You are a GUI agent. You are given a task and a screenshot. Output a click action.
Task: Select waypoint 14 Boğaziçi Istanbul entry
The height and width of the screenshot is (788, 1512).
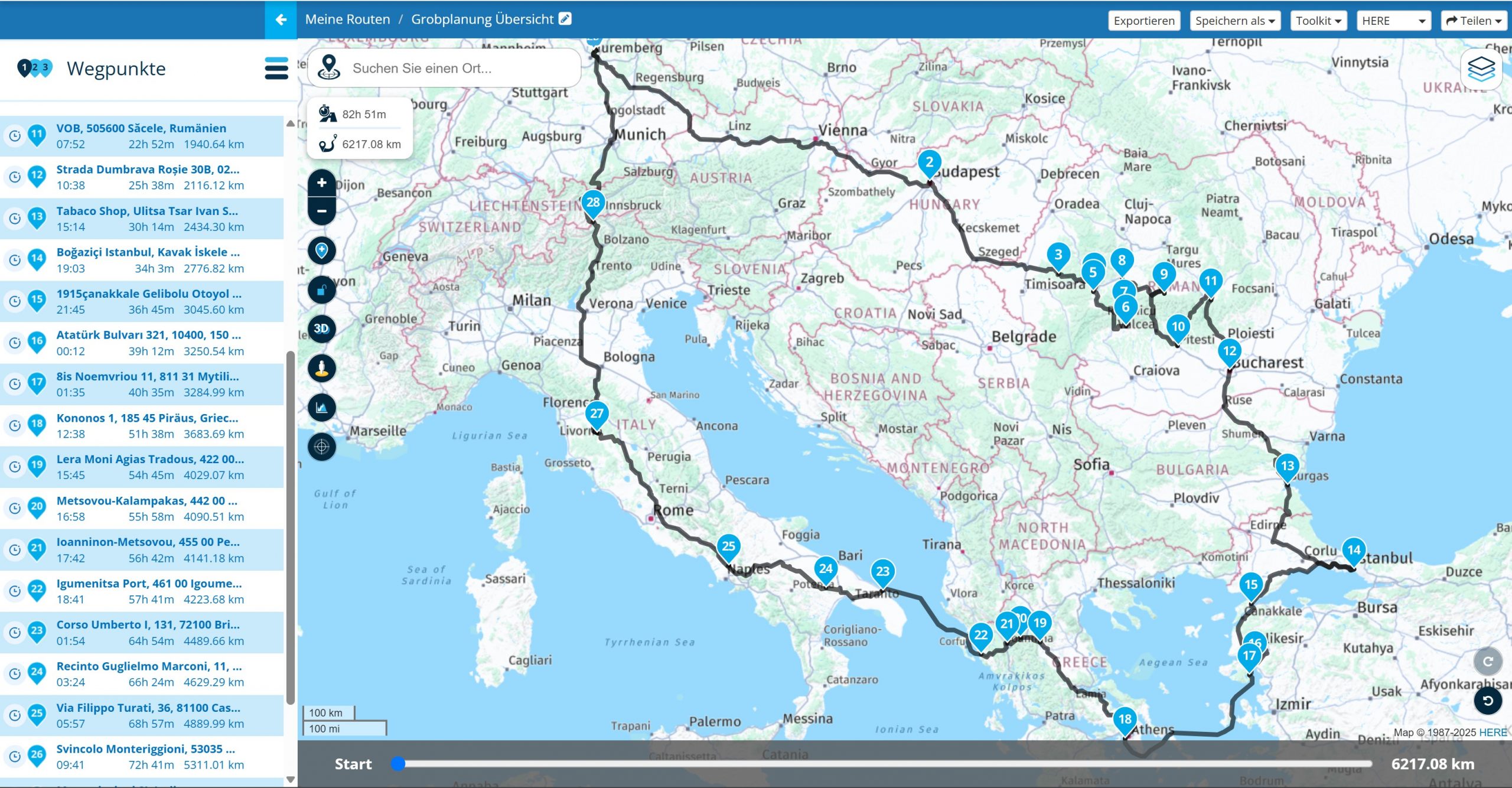148,260
